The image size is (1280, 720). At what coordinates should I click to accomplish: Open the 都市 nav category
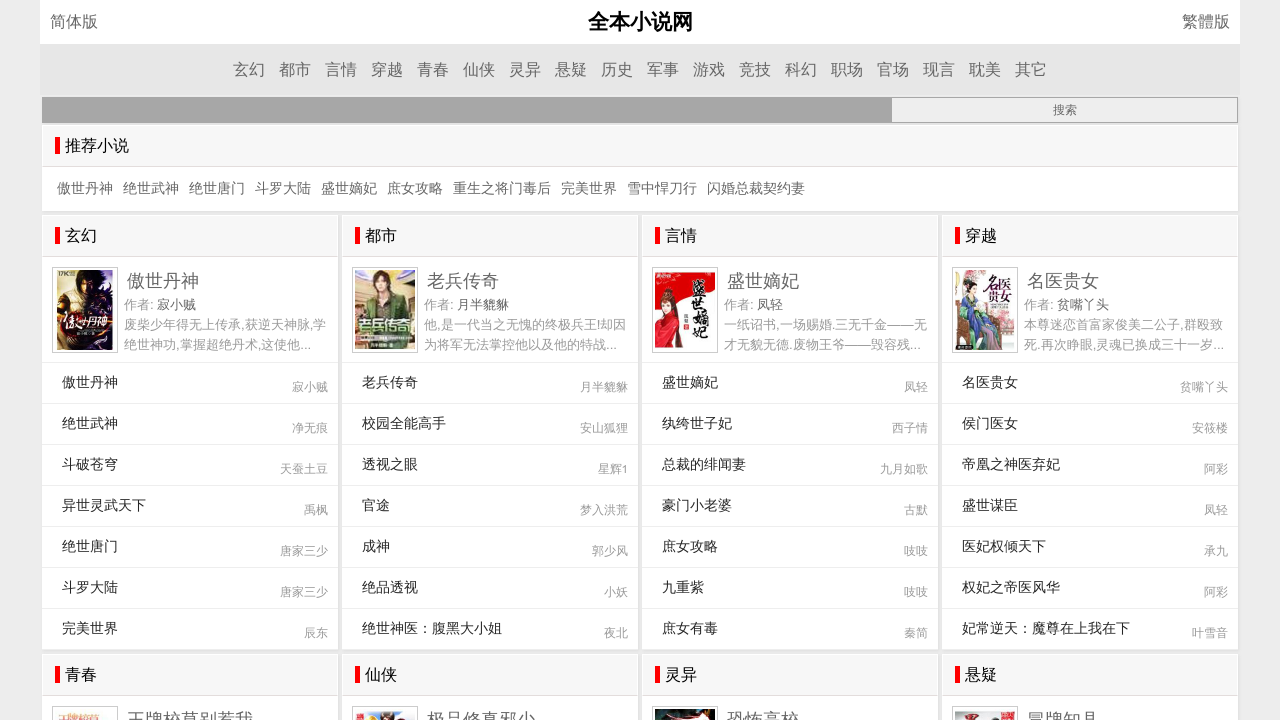(x=295, y=70)
